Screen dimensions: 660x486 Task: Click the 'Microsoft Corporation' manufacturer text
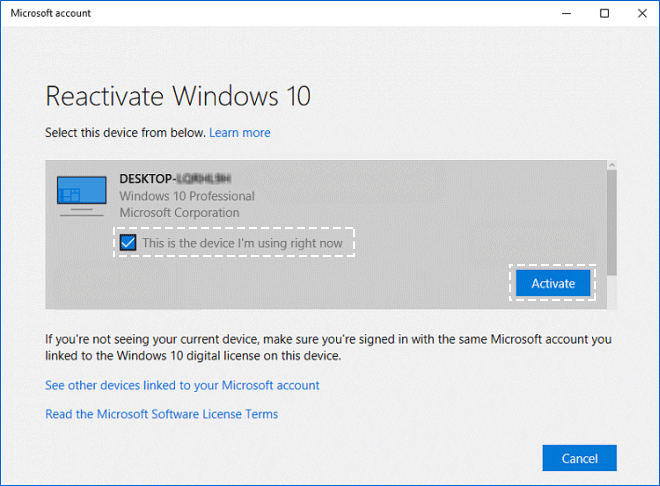tap(179, 212)
